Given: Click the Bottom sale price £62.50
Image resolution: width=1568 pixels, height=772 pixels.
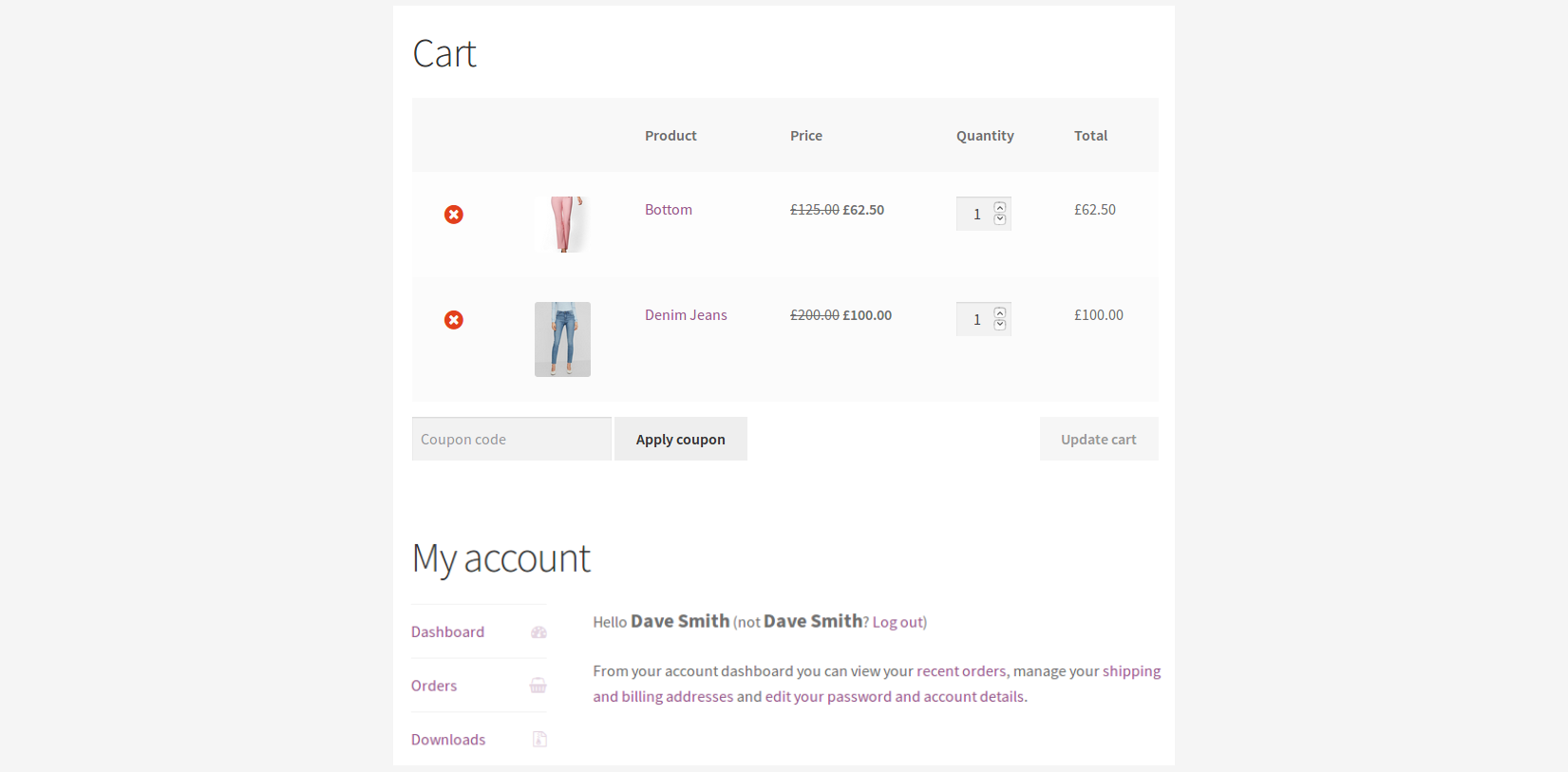Looking at the screenshot, I should pyautogui.click(x=863, y=210).
